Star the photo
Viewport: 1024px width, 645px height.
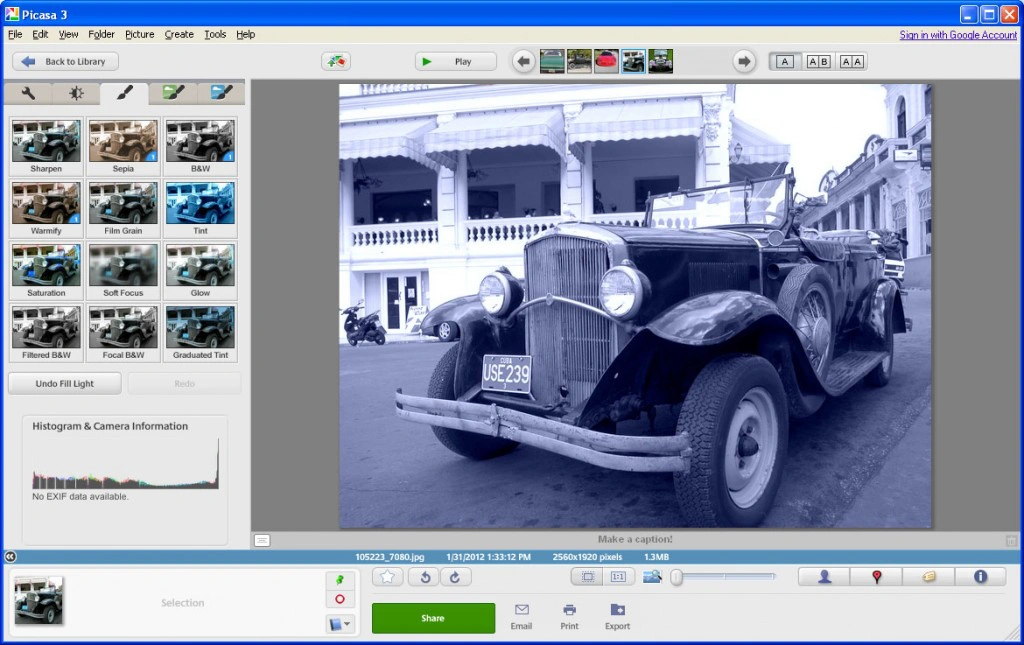coord(387,576)
